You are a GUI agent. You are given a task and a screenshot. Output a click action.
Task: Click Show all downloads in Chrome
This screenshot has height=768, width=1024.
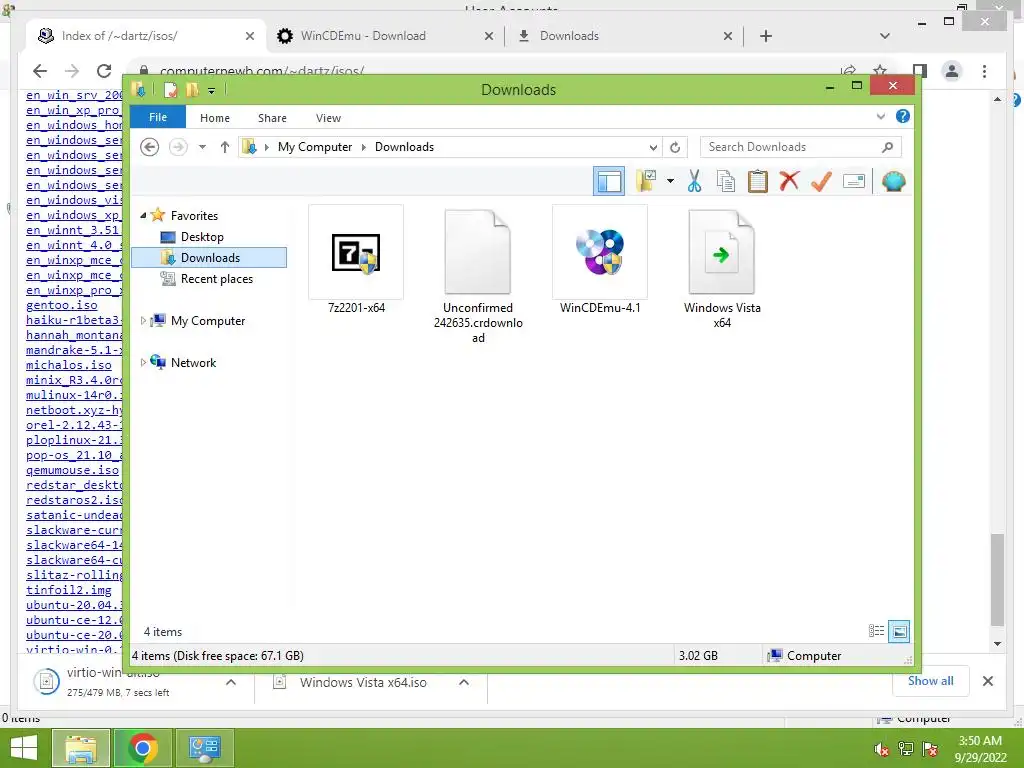point(931,681)
